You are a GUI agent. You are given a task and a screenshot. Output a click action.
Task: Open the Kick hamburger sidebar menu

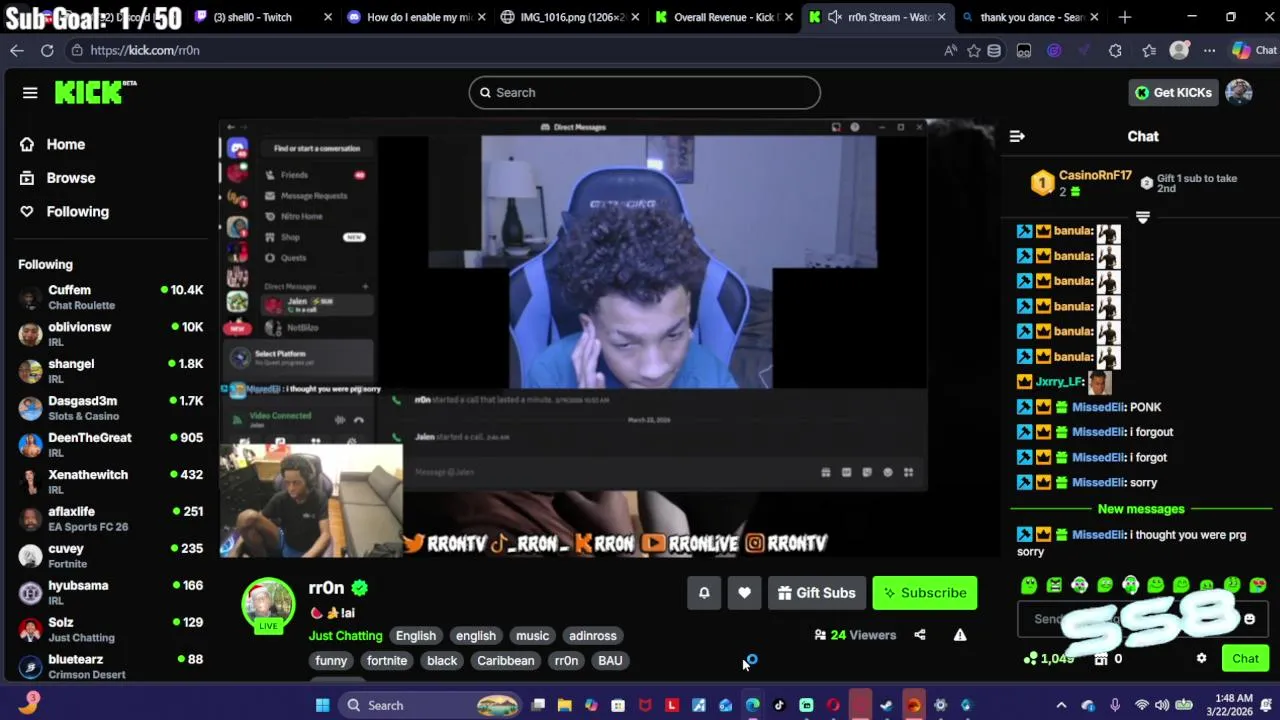30,93
